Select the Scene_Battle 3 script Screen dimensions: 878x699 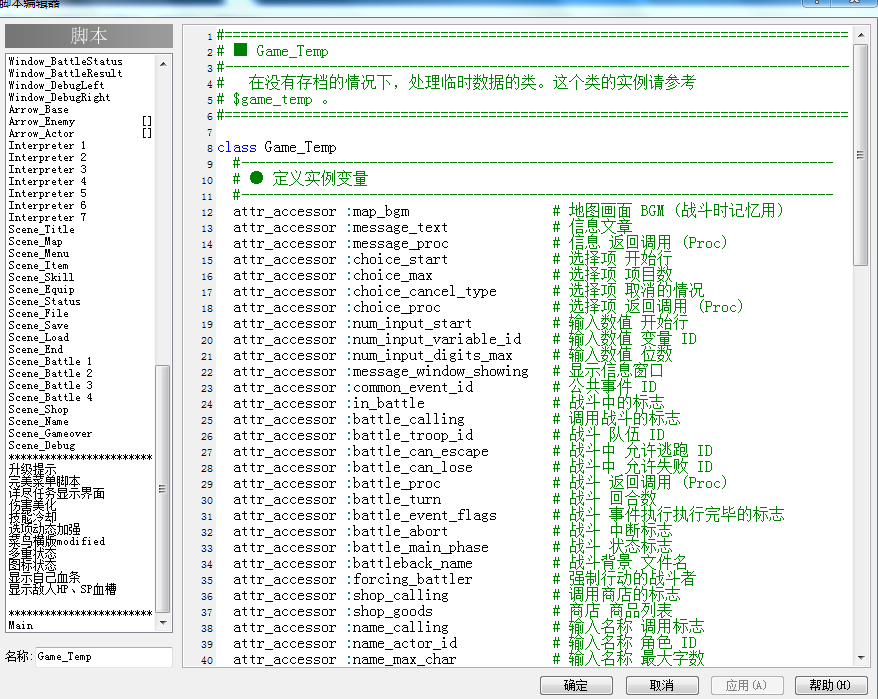pos(50,385)
